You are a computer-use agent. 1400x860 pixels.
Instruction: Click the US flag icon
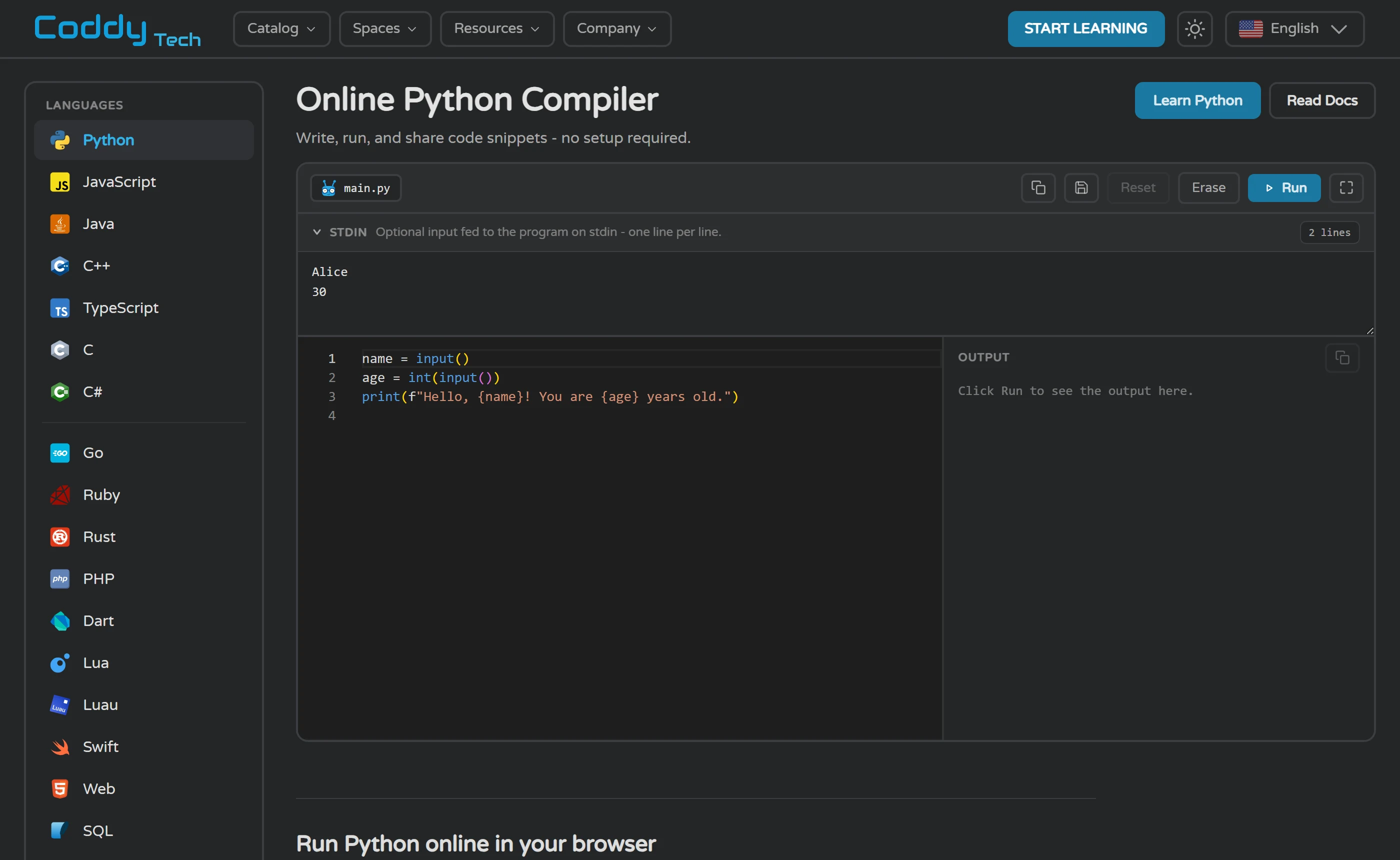[1250, 28]
